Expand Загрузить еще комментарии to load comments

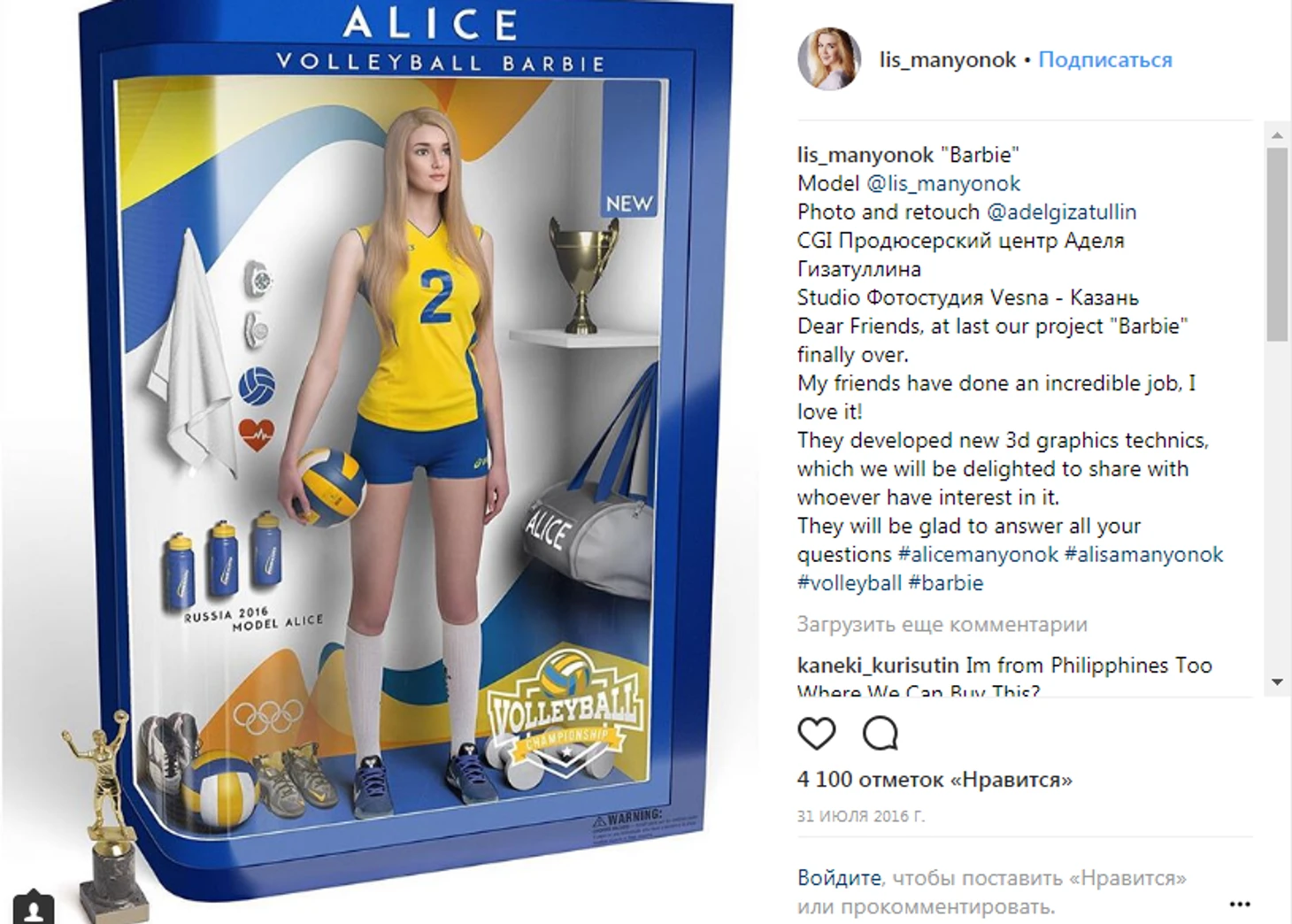click(x=942, y=625)
